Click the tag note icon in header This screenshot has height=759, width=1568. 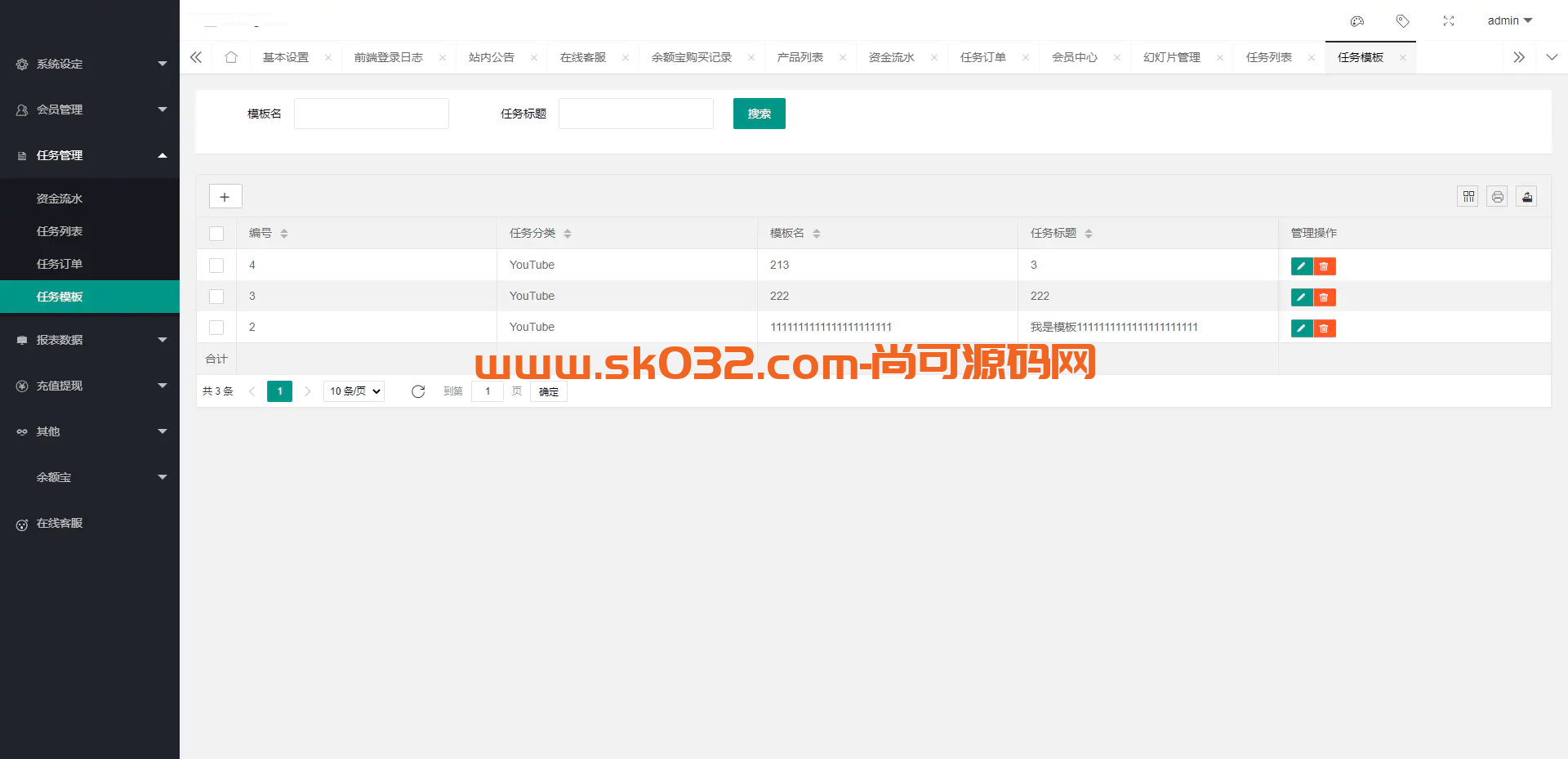point(1402,21)
